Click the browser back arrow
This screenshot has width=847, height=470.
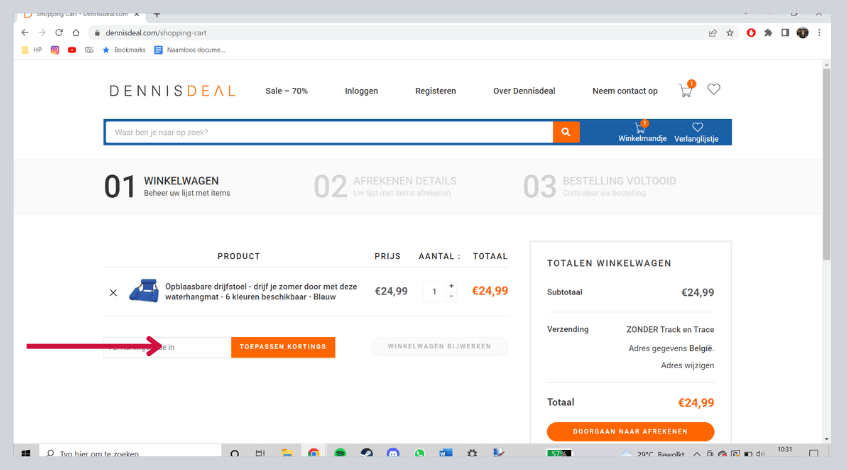(25, 32)
